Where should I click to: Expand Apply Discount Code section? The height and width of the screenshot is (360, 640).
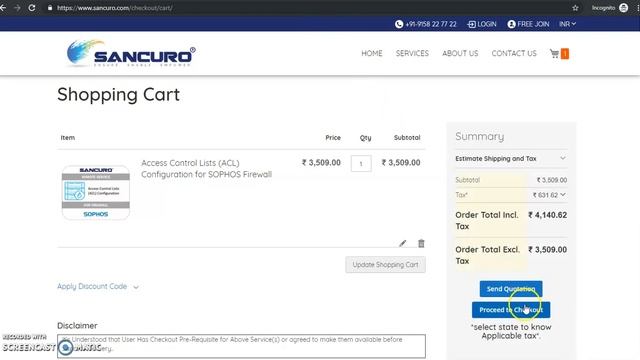(x=98, y=287)
